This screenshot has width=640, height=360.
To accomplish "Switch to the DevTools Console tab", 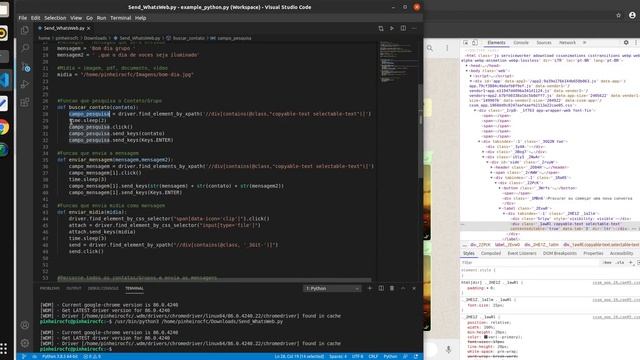I will [521, 42].
